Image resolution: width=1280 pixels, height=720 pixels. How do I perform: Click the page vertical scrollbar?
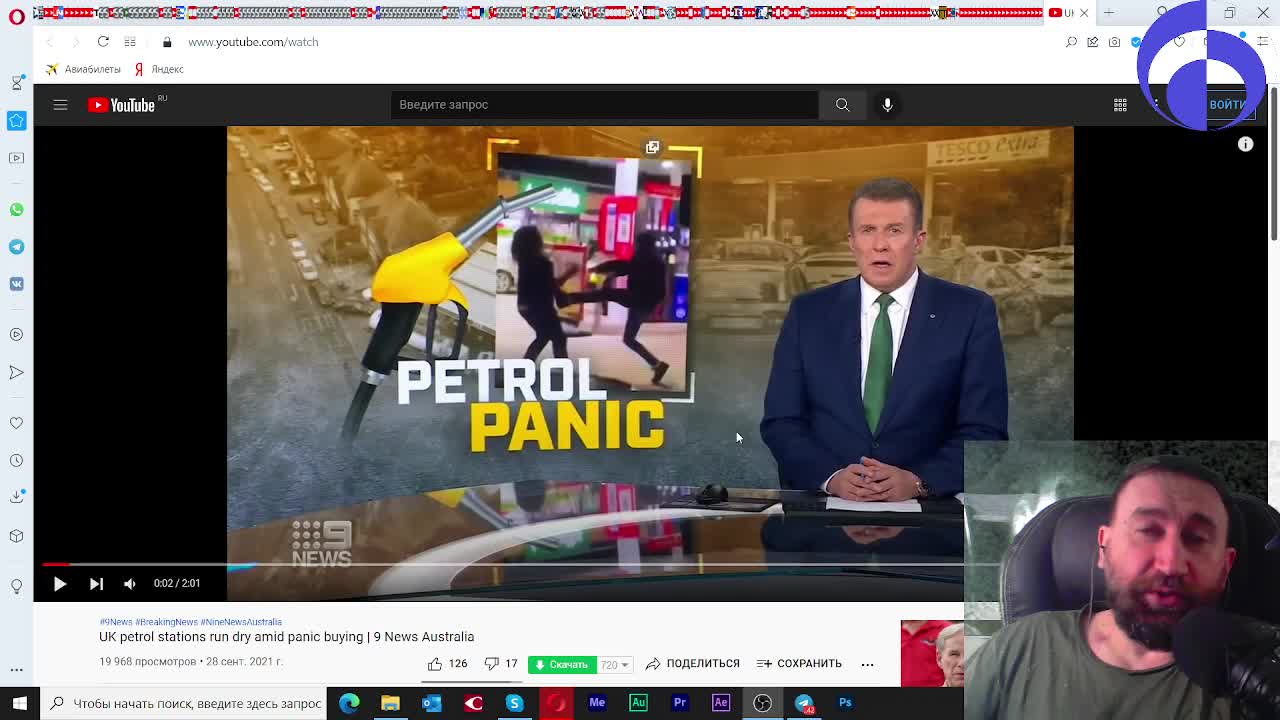click(x=1273, y=165)
